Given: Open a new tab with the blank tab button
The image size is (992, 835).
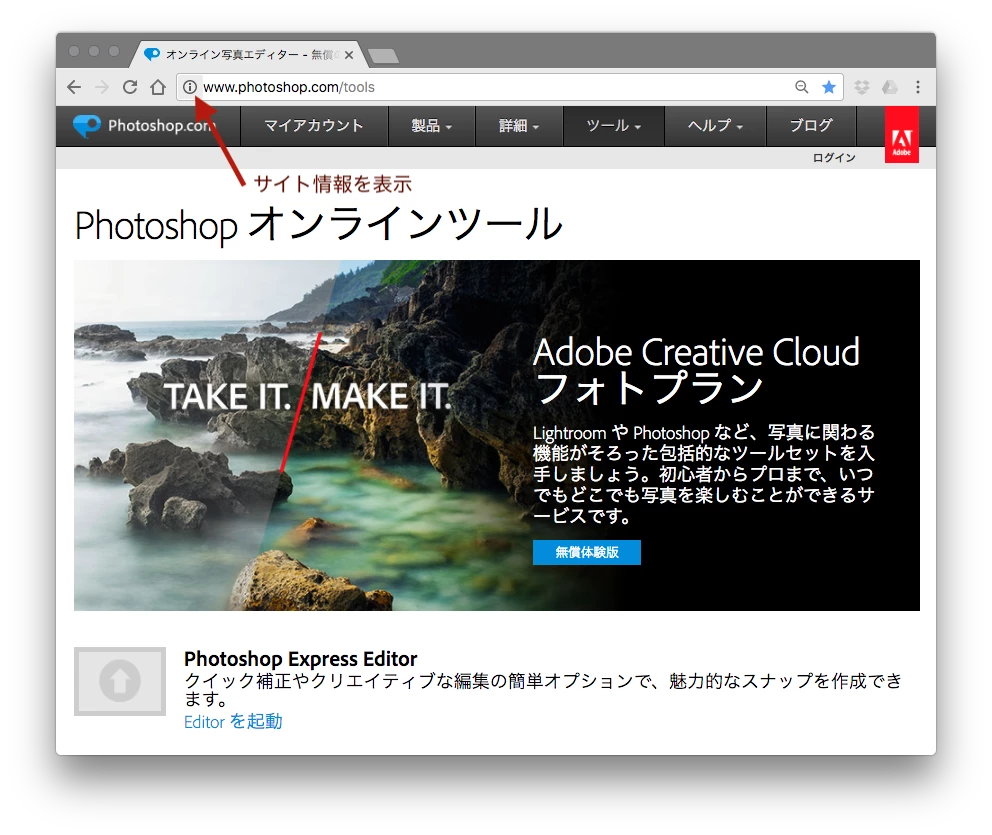Looking at the screenshot, I should [x=384, y=56].
